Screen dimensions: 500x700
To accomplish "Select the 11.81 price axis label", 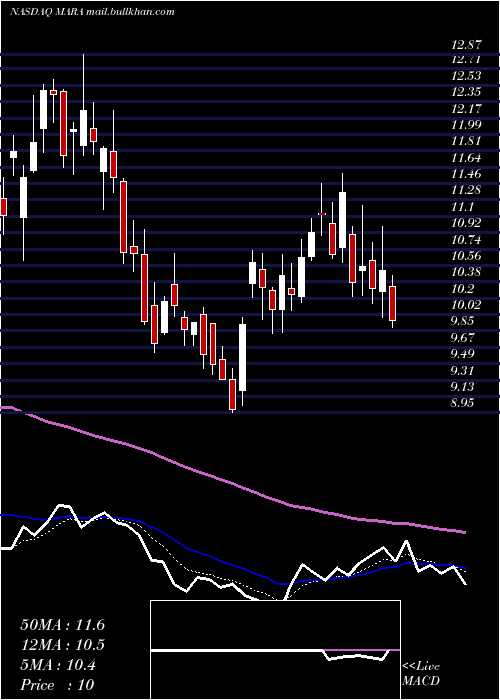I will (467, 141).
